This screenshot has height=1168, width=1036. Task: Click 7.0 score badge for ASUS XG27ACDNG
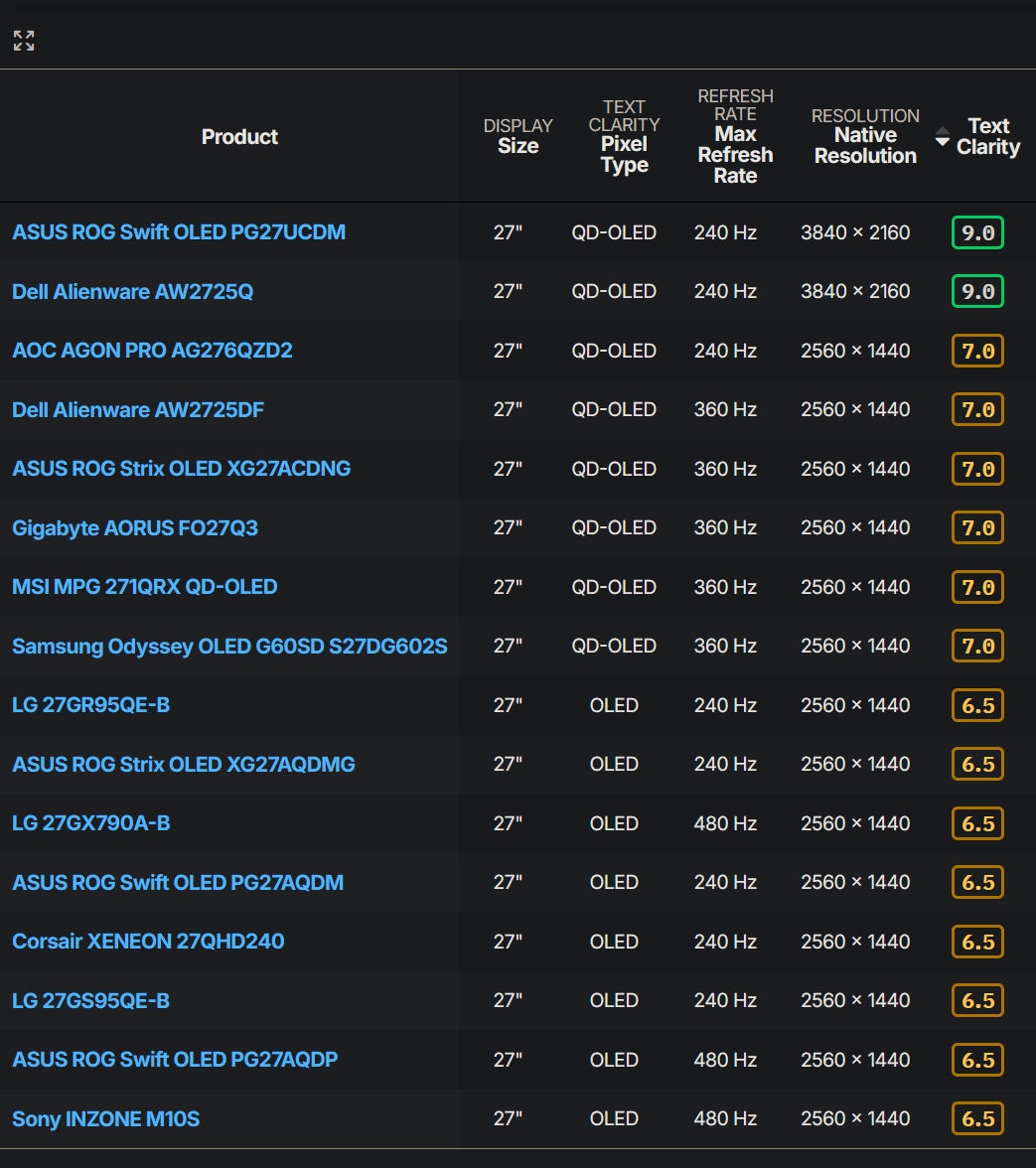point(978,469)
